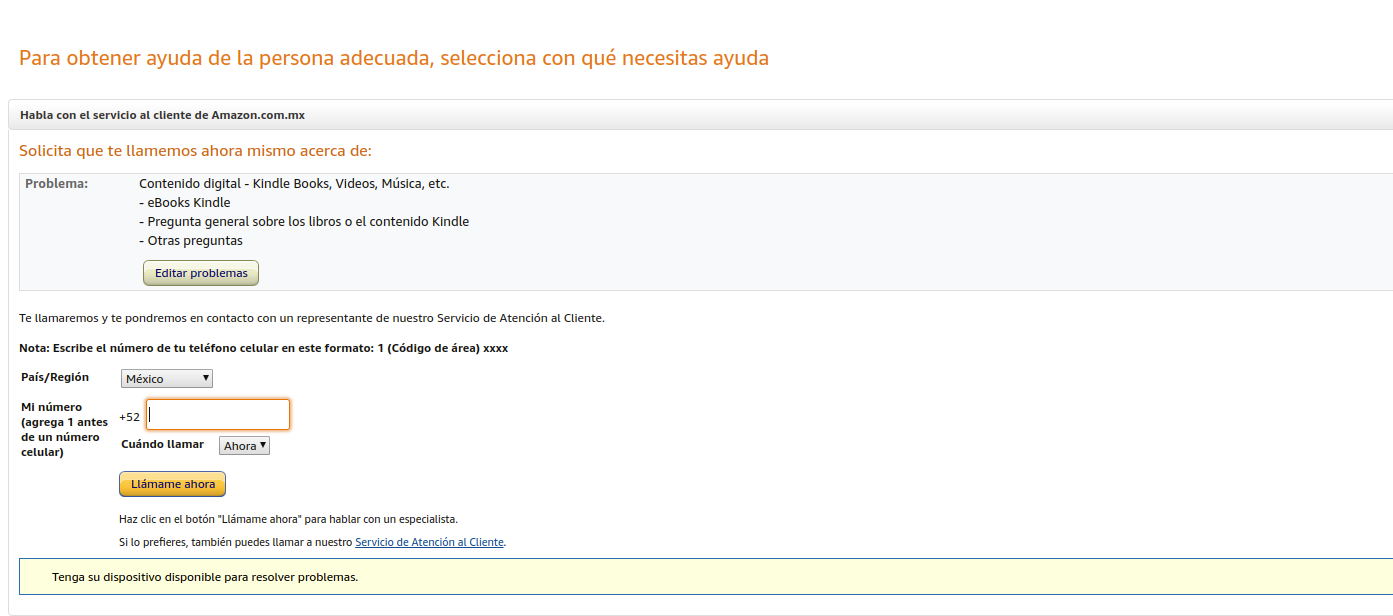This screenshot has width=1393, height=616.
Task: Click the Habla con el servicio header bar
Action: click(162, 115)
